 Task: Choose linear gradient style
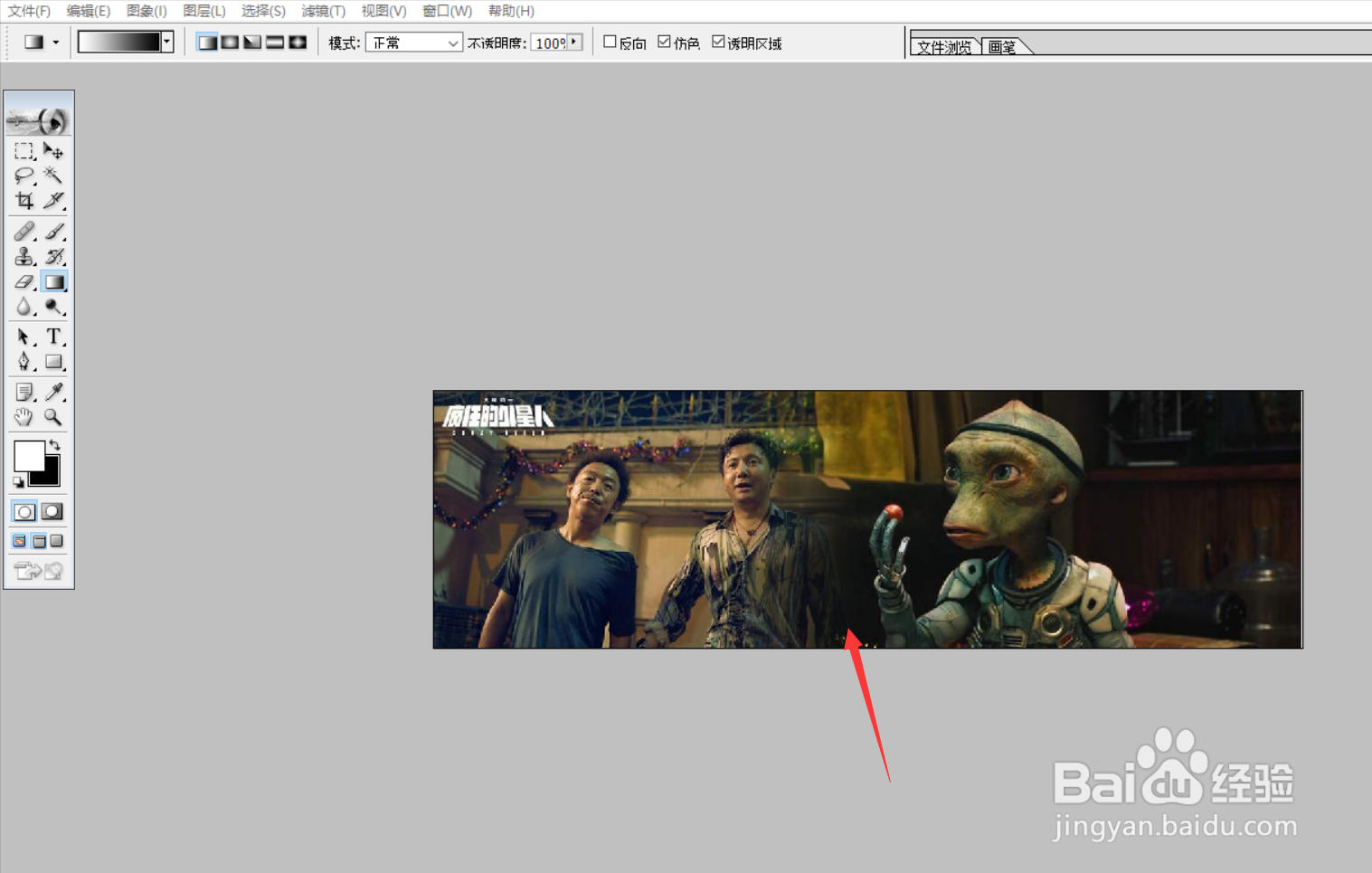point(207,43)
